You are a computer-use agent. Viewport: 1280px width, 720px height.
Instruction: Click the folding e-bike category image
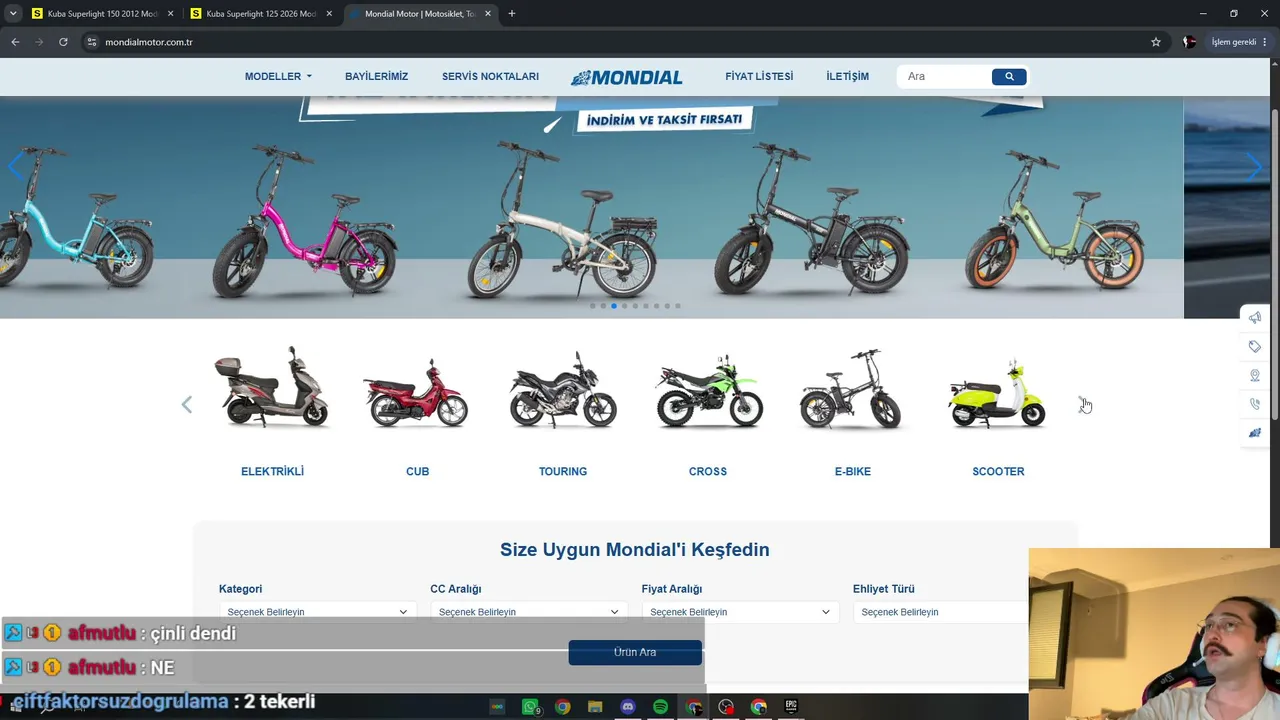pos(852,389)
